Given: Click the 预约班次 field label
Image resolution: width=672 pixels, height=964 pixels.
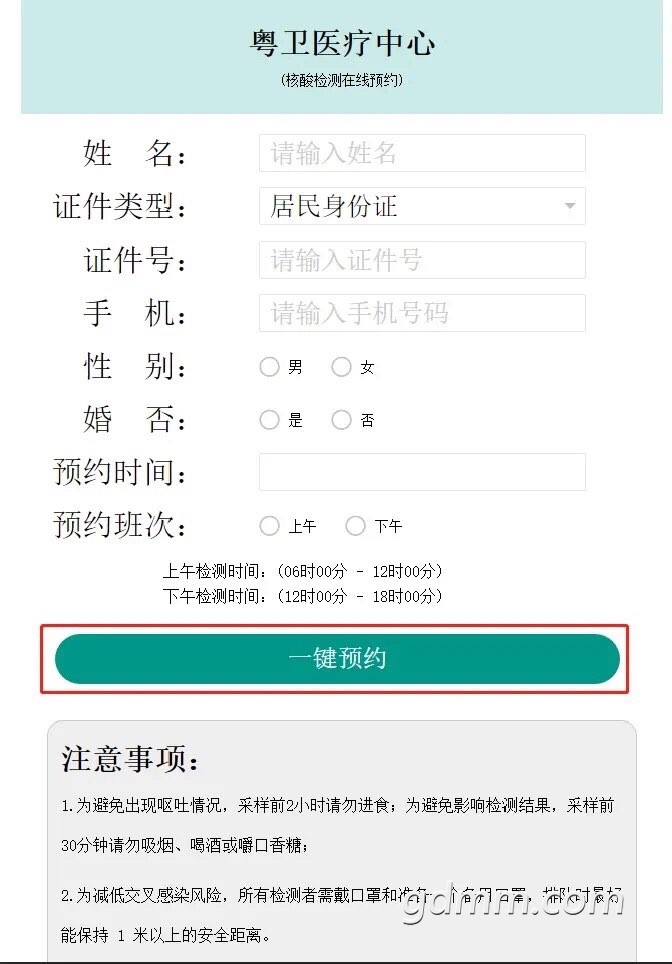Looking at the screenshot, I should [x=119, y=526].
